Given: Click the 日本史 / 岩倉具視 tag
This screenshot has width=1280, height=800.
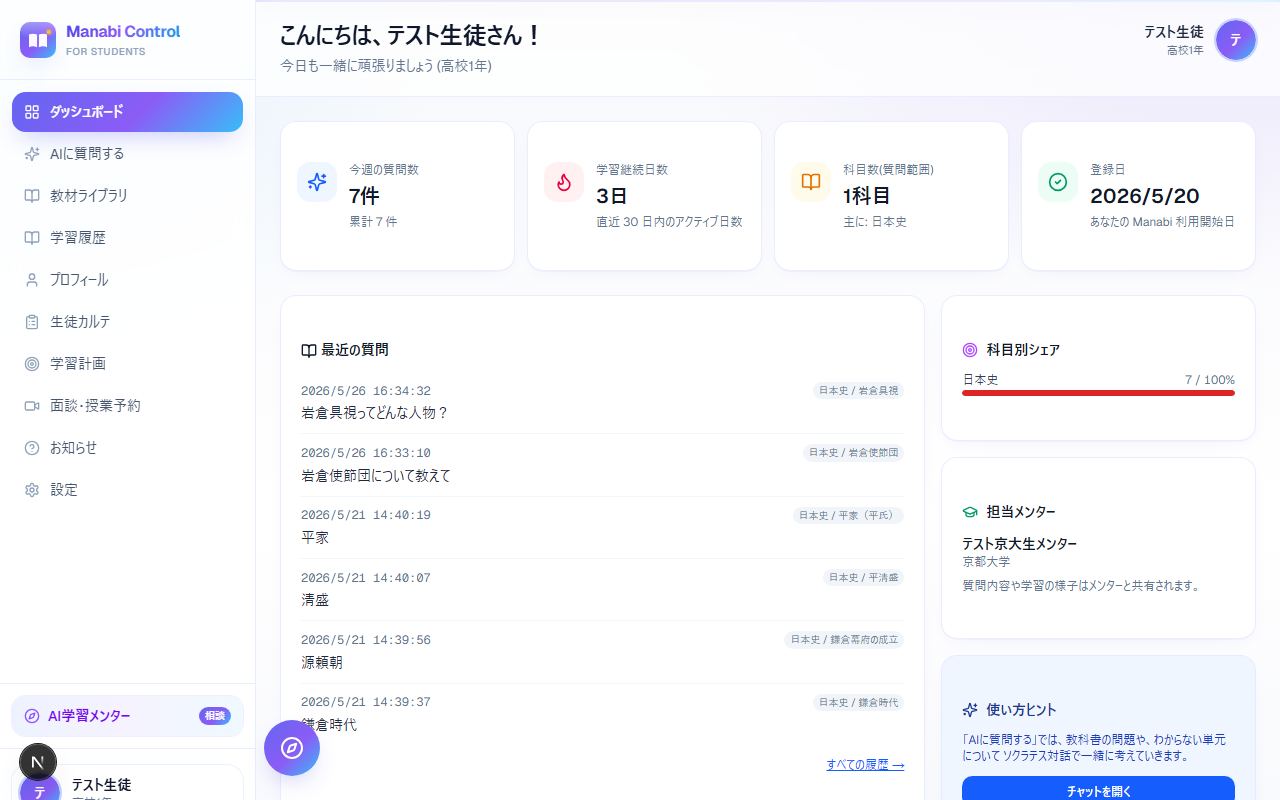Looking at the screenshot, I should (858, 391).
